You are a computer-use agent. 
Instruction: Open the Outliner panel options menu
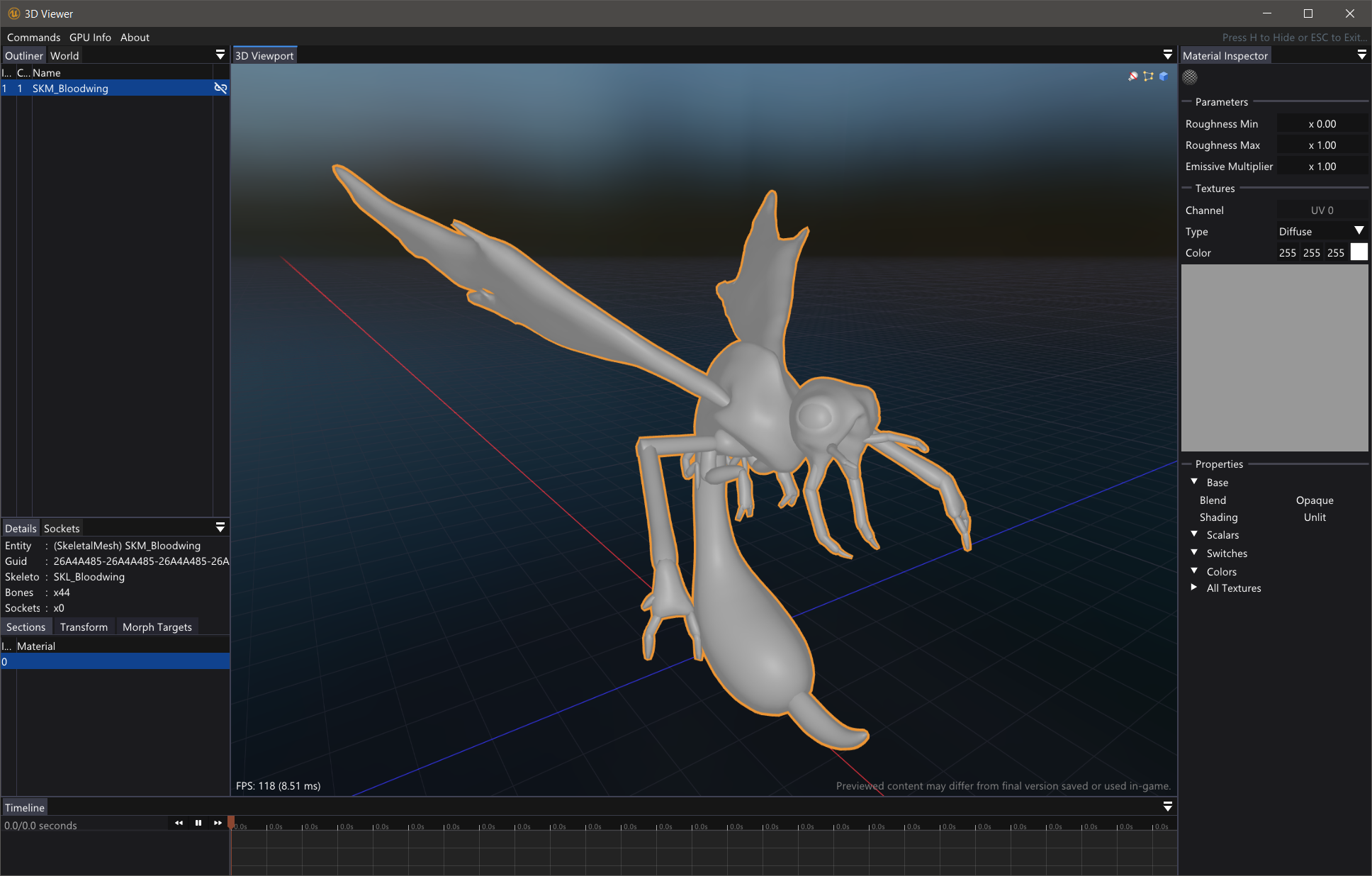point(220,55)
